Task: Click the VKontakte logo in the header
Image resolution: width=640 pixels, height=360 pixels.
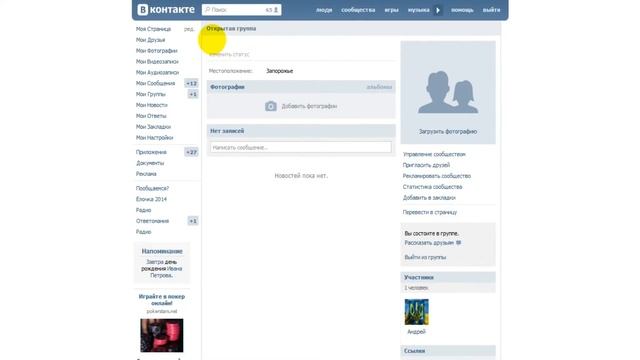Action: 166,9
